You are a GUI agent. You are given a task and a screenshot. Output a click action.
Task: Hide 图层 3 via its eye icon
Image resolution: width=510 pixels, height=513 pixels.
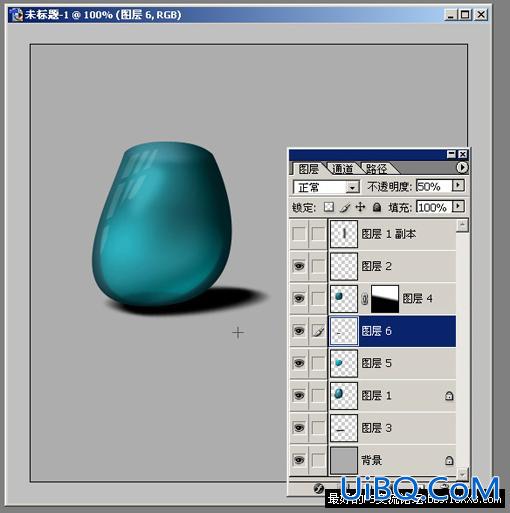coord(299,428)
